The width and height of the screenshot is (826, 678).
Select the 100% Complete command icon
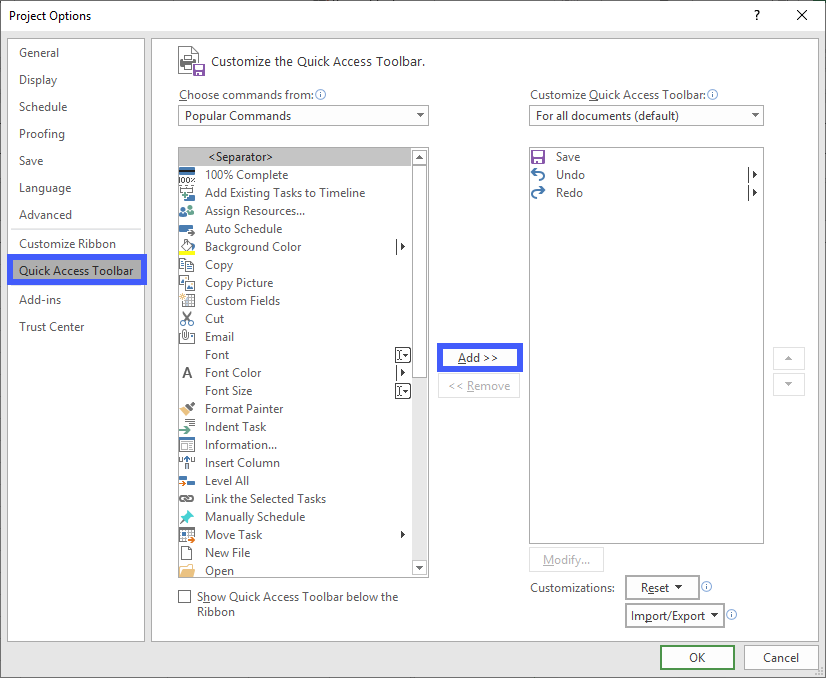186,175
